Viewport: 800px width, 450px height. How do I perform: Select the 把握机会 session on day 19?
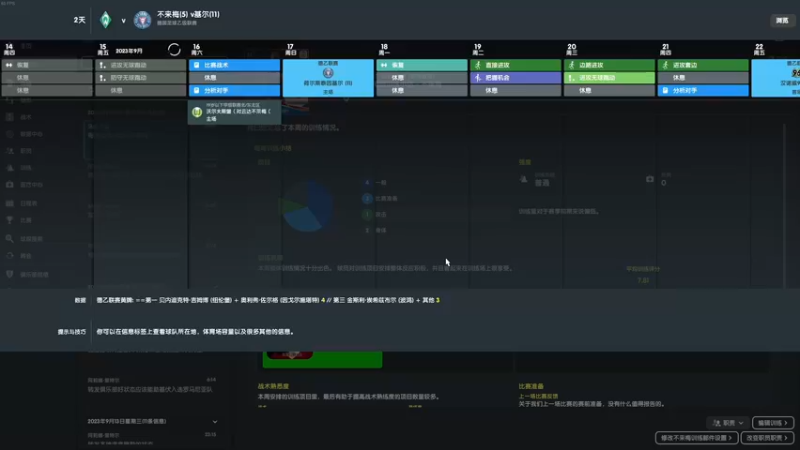(516, 78)
